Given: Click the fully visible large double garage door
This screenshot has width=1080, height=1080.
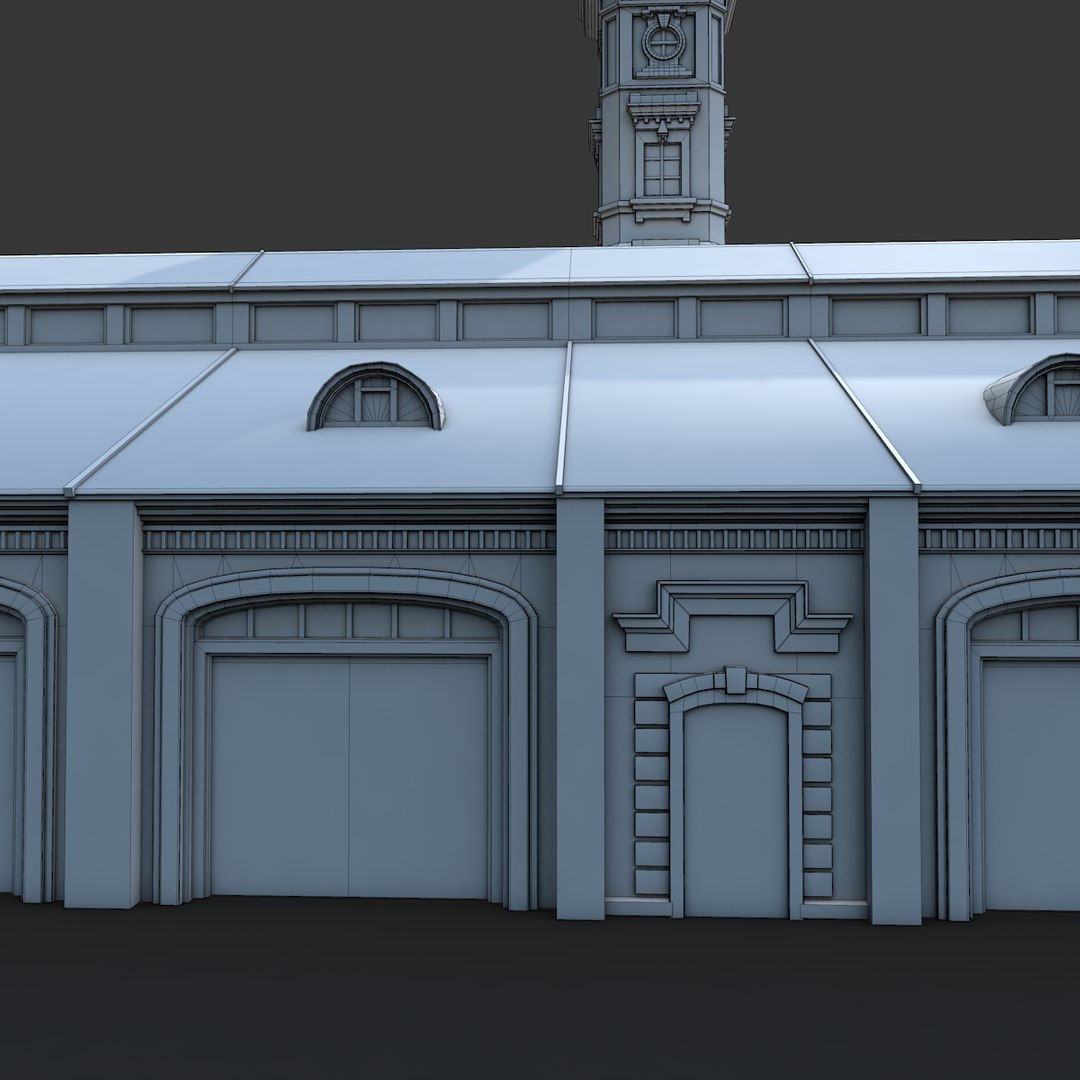Looking at the screenshot, I should [350, 776].
